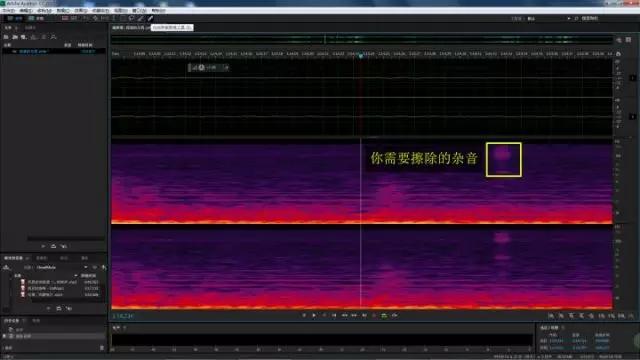640x360 pixels.
Task: Switch to the Waveform editor view
Action: point(15,18)
